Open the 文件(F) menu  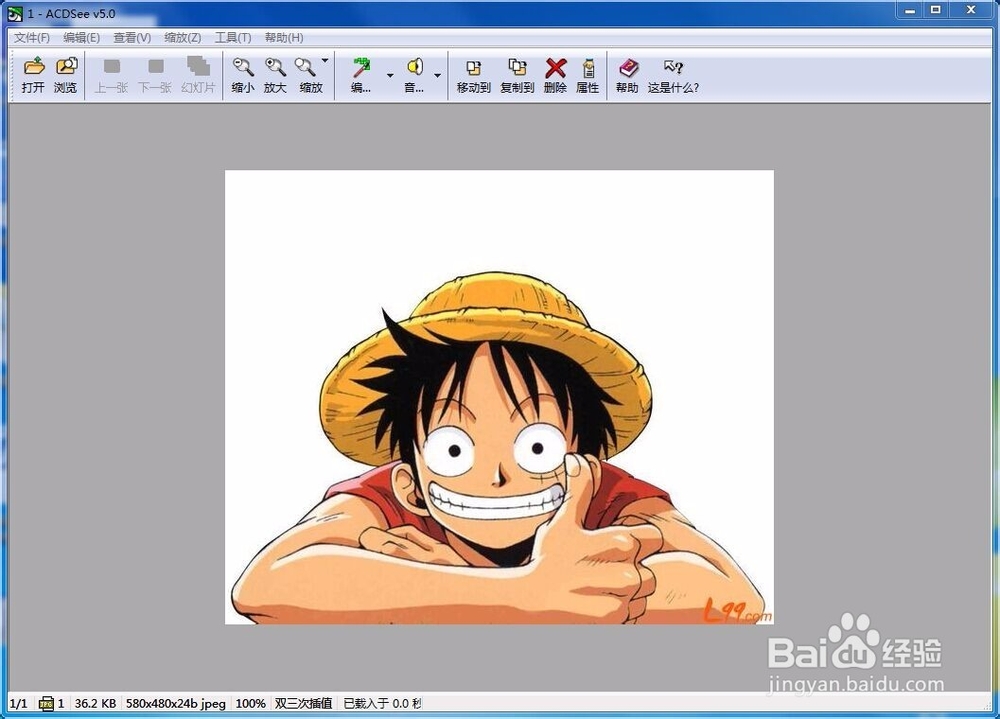tap(32, 38)
